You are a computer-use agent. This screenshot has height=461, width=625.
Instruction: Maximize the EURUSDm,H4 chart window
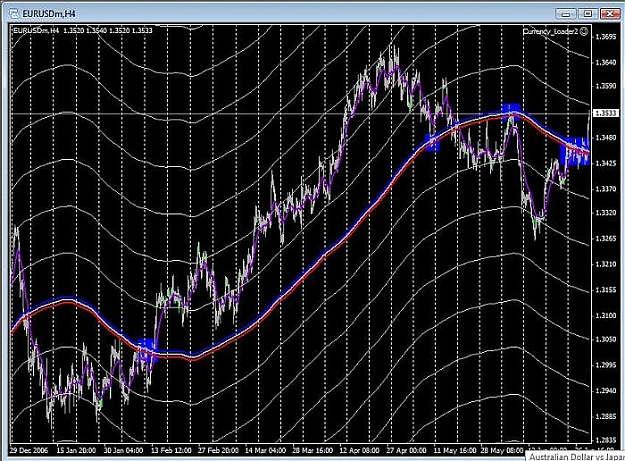click(x=588, y=14)
